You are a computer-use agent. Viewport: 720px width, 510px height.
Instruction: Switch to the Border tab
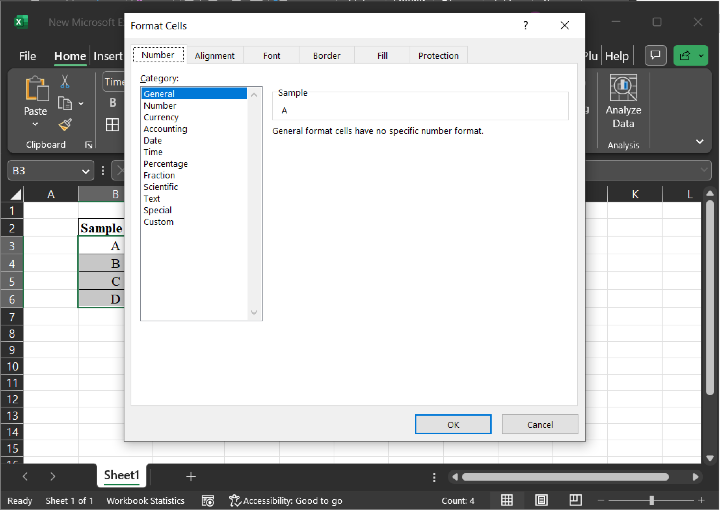point(327,56)
